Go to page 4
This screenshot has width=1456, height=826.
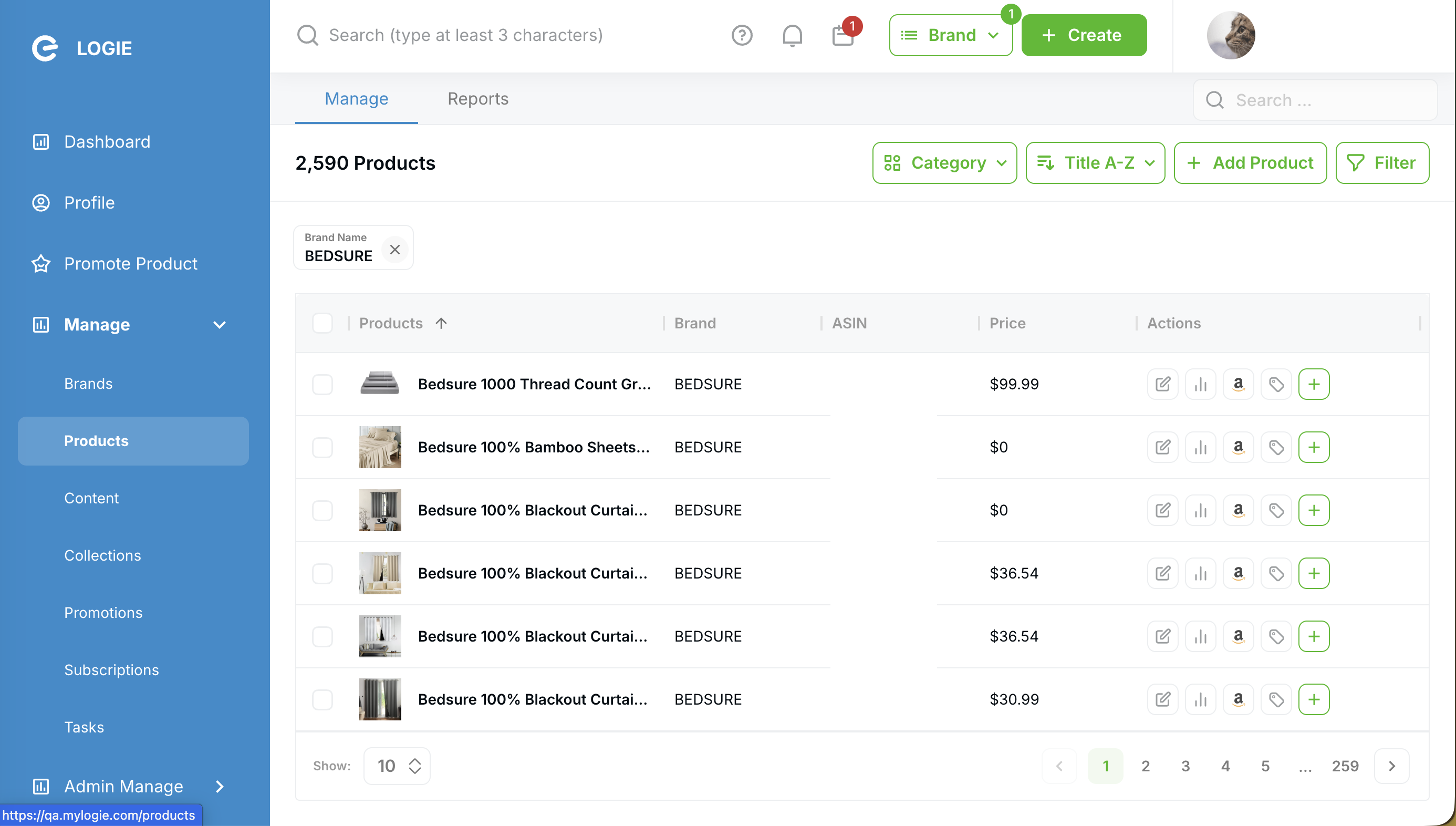(1225, 766)
